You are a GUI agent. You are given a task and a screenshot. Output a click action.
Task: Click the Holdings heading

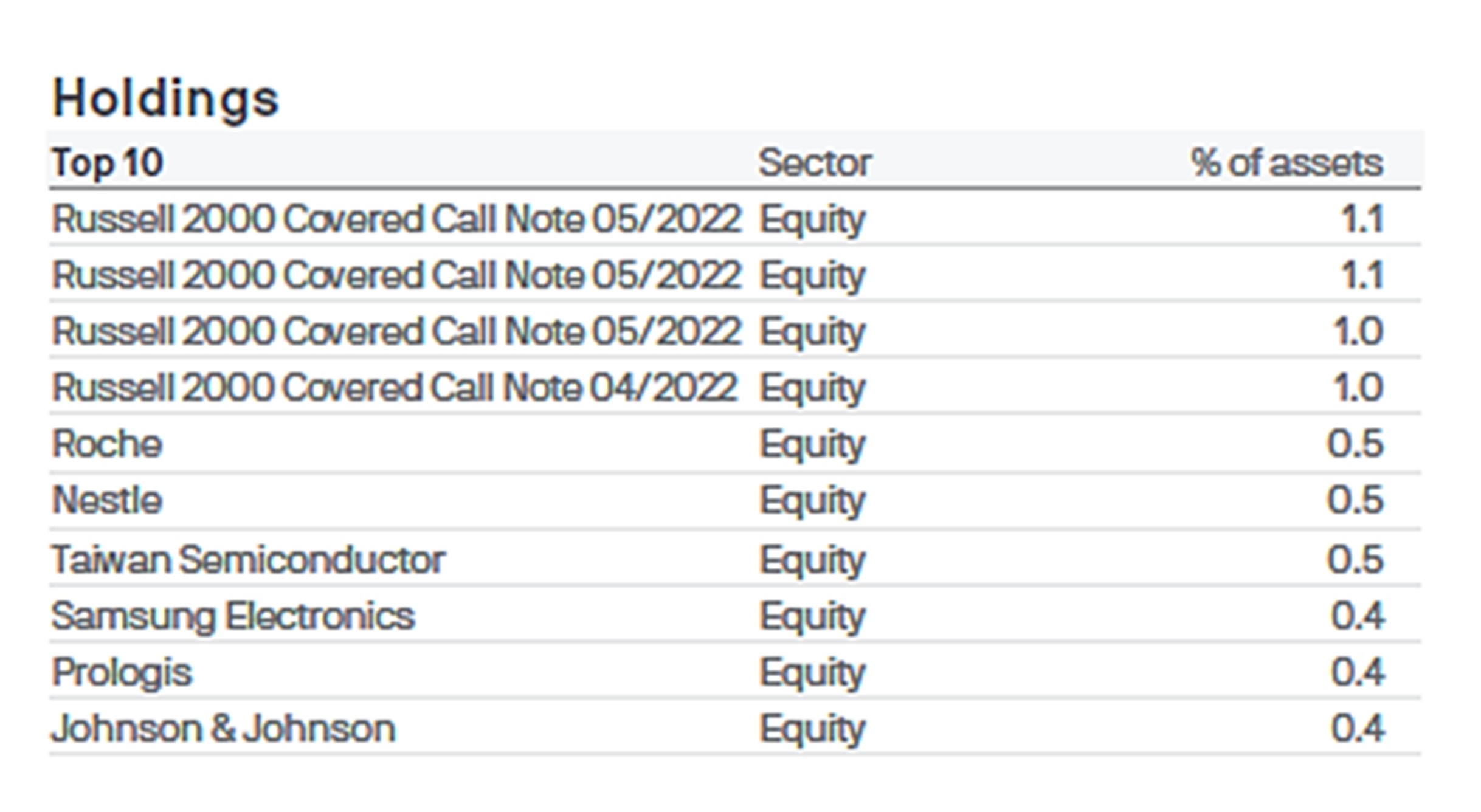(165, 98)
